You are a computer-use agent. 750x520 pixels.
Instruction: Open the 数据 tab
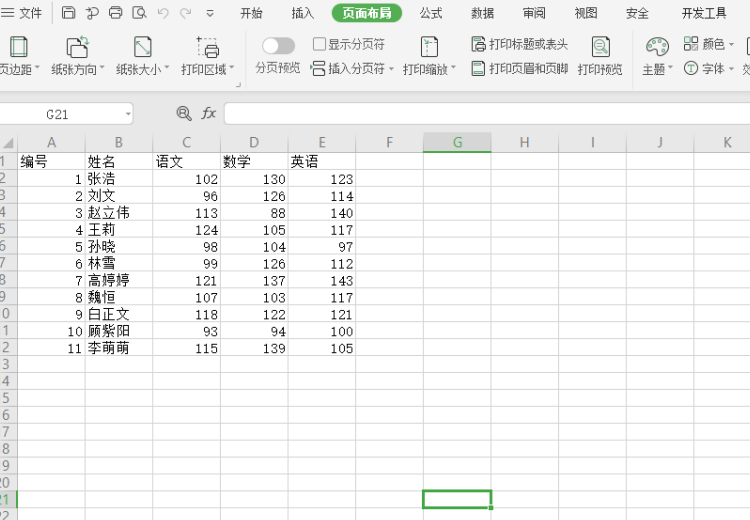(x=483, y=13)
